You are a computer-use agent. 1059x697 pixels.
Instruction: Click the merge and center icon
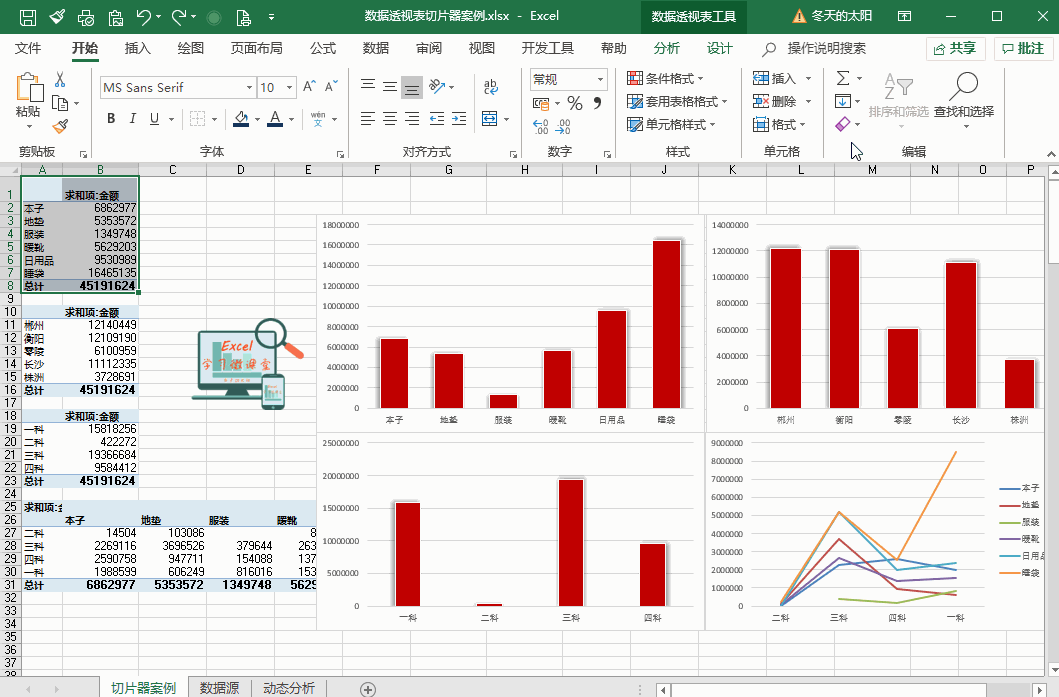[490, 119]
